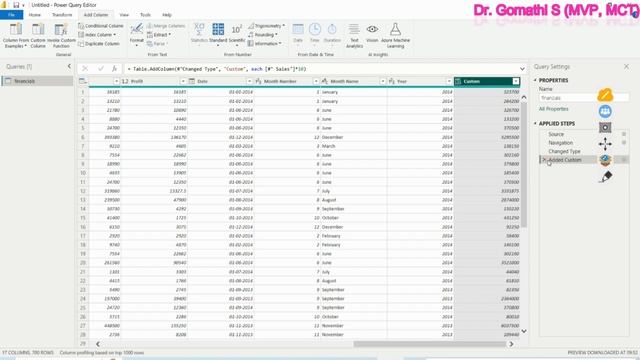The image size is (640, 360).
Task: Select the financials query
Action: [x=37, y=81]
